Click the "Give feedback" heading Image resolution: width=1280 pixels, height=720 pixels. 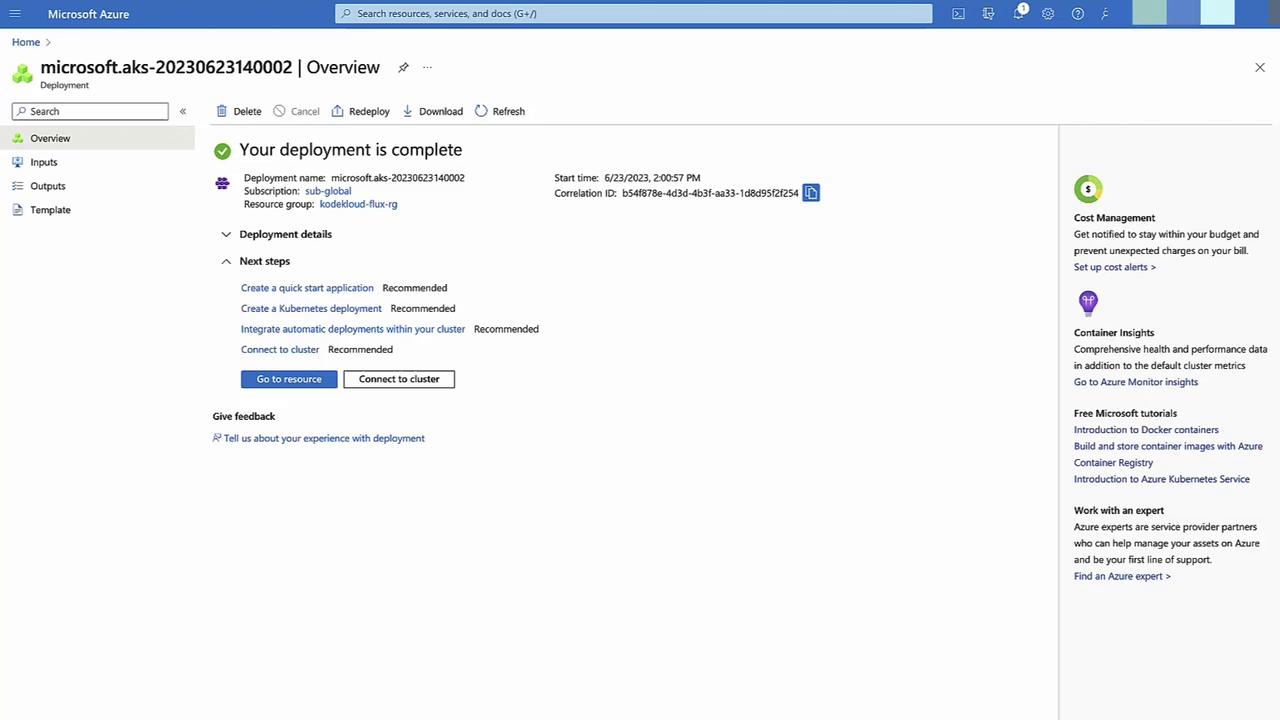point(244,416)
